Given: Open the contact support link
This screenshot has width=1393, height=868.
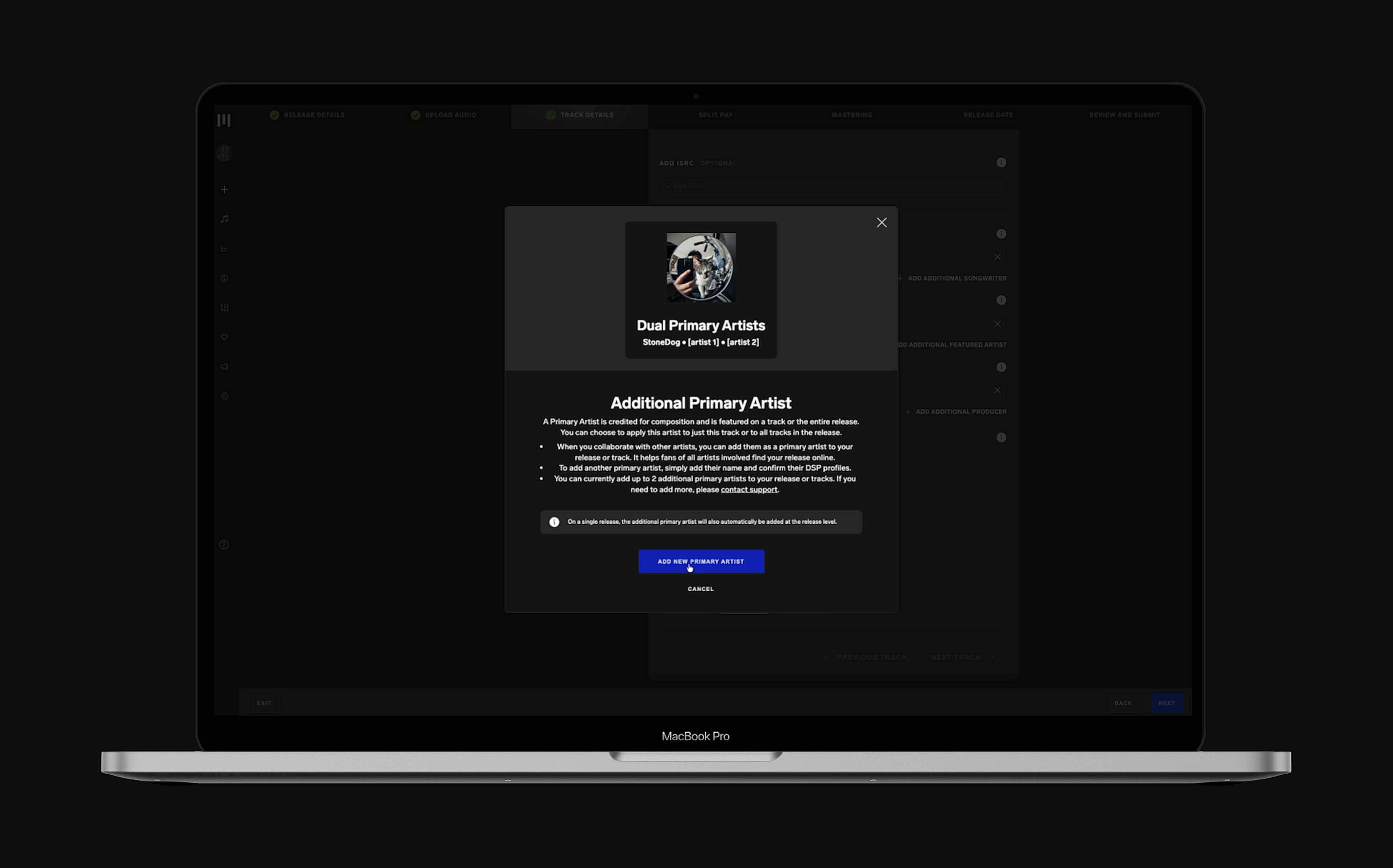Looking at the screenshot, I should [749, 489].
